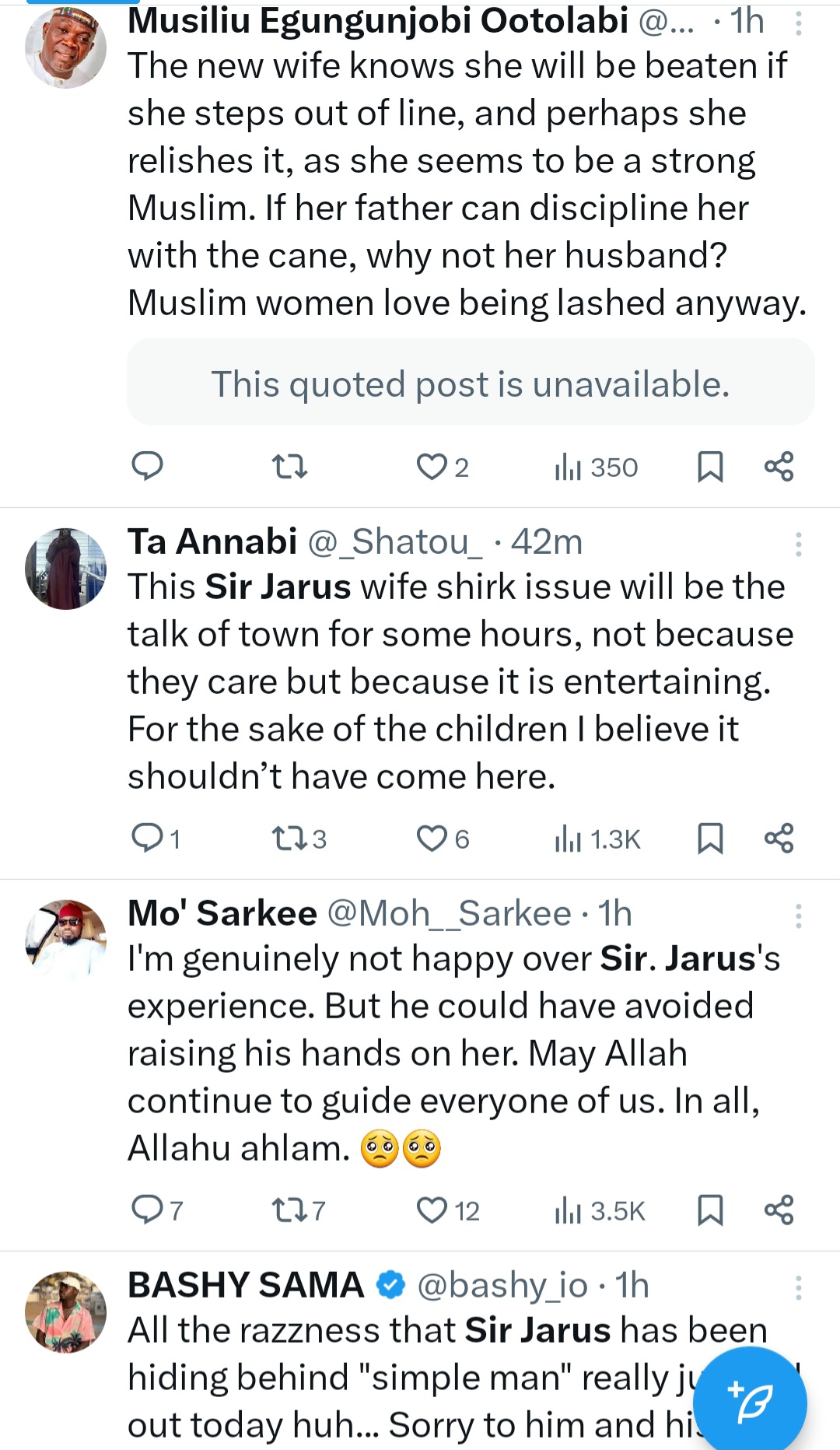Open @bashy_io profile handle
The height and width of the screenshot is (1450, 840).
click(x=502, y=1285)
